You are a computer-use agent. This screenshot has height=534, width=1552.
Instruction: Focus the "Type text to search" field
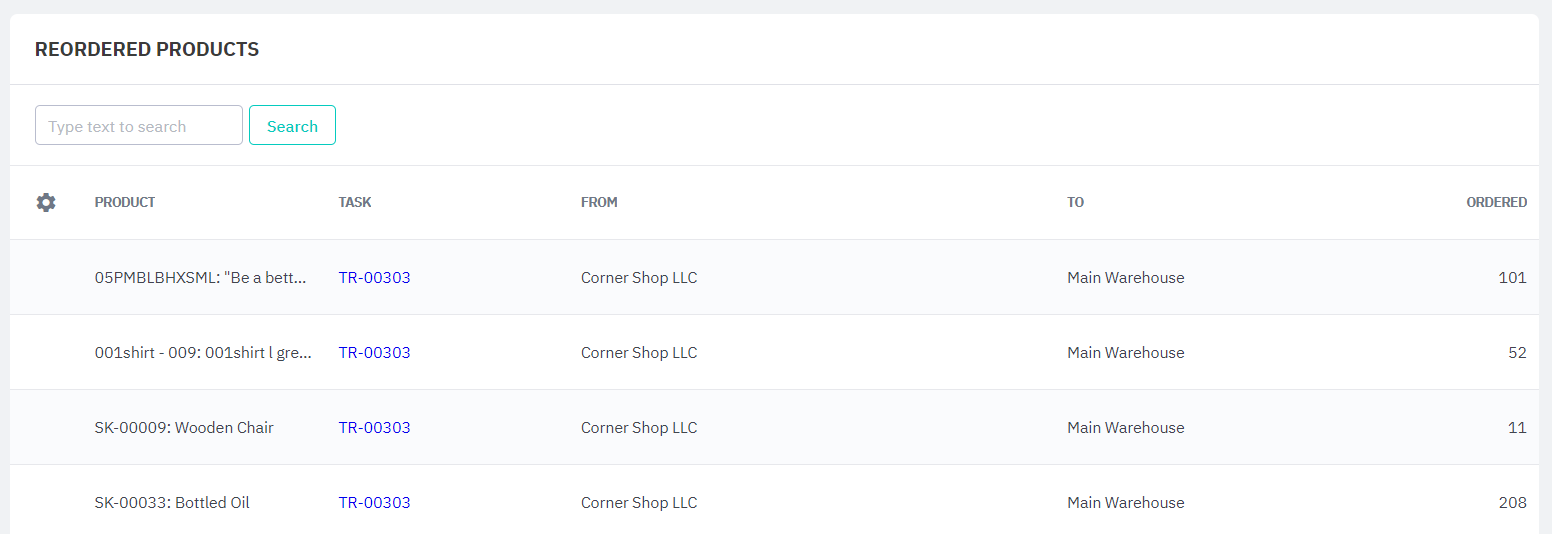139,126
